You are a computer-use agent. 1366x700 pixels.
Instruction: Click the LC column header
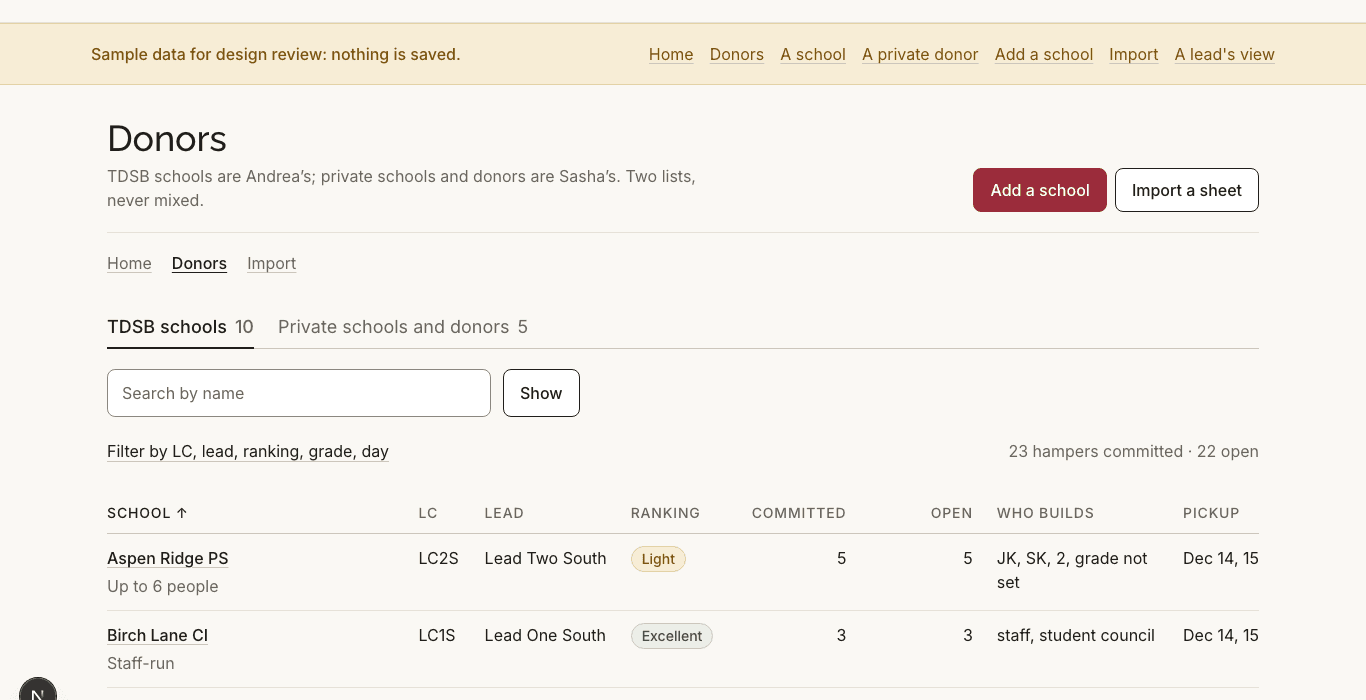tap(428, 513)
